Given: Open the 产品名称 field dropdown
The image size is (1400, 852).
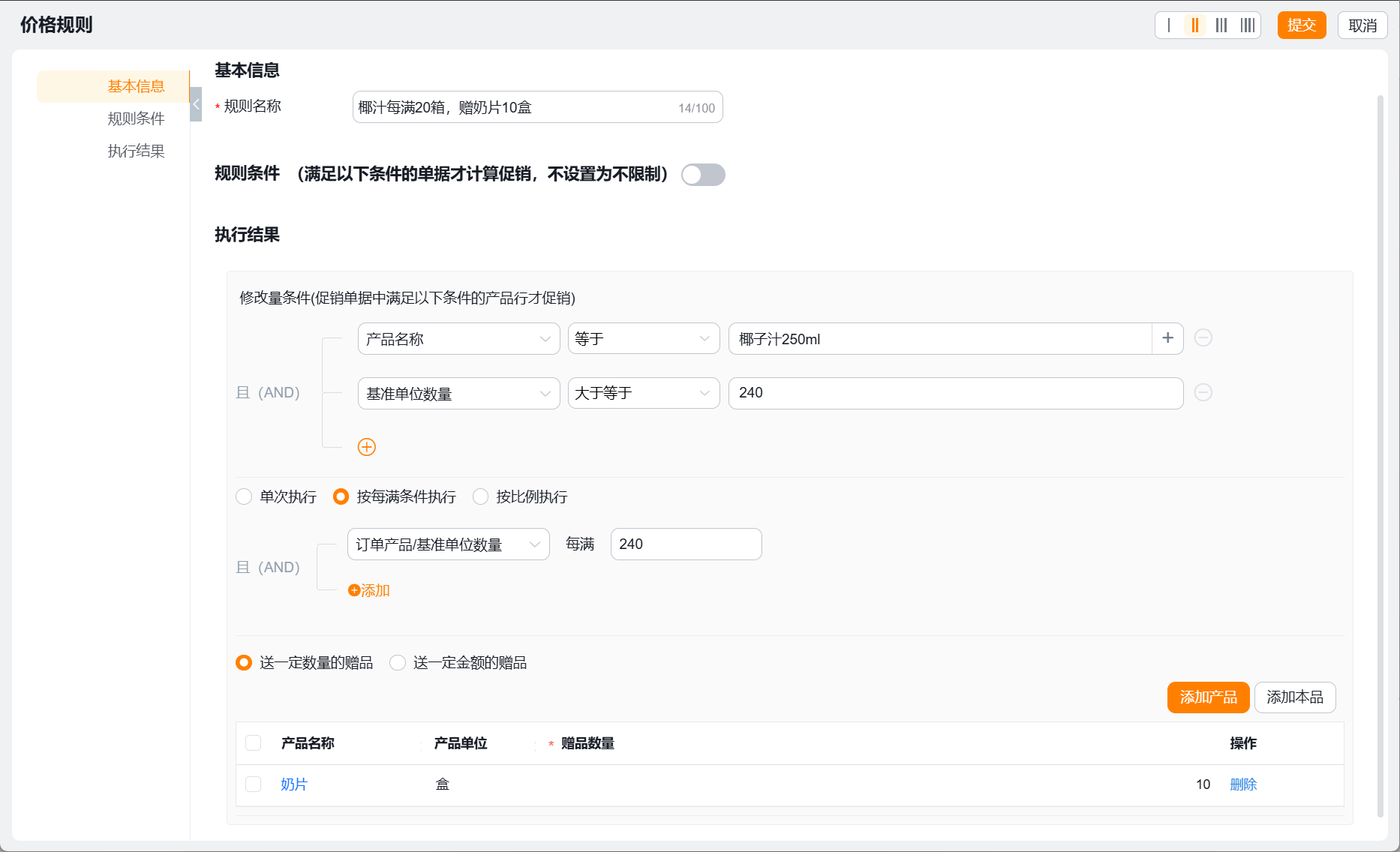Looking at the screenshot, I should (459, 339).
